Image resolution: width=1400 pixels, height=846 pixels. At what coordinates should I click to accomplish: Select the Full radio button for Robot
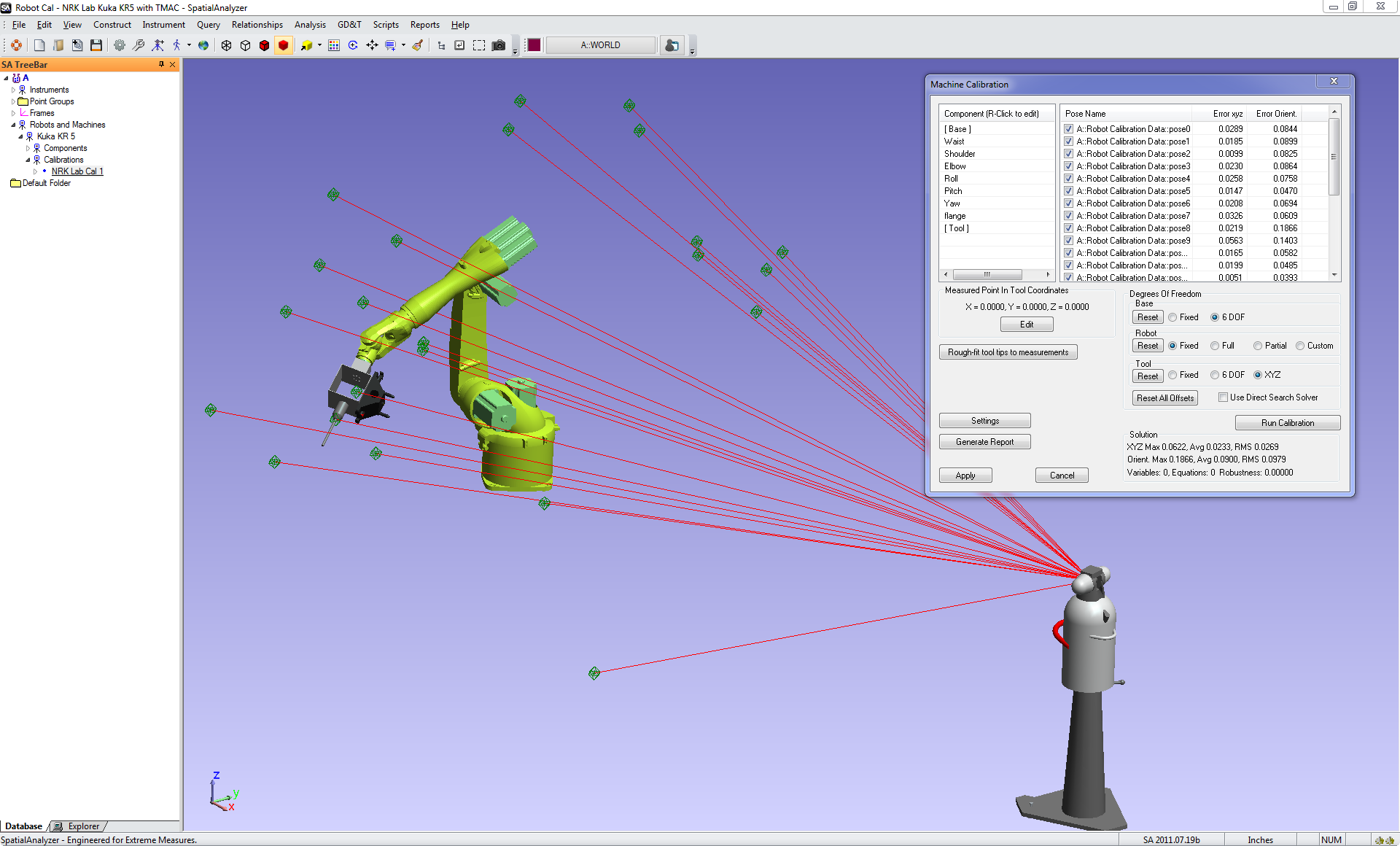click(1215, 346)
